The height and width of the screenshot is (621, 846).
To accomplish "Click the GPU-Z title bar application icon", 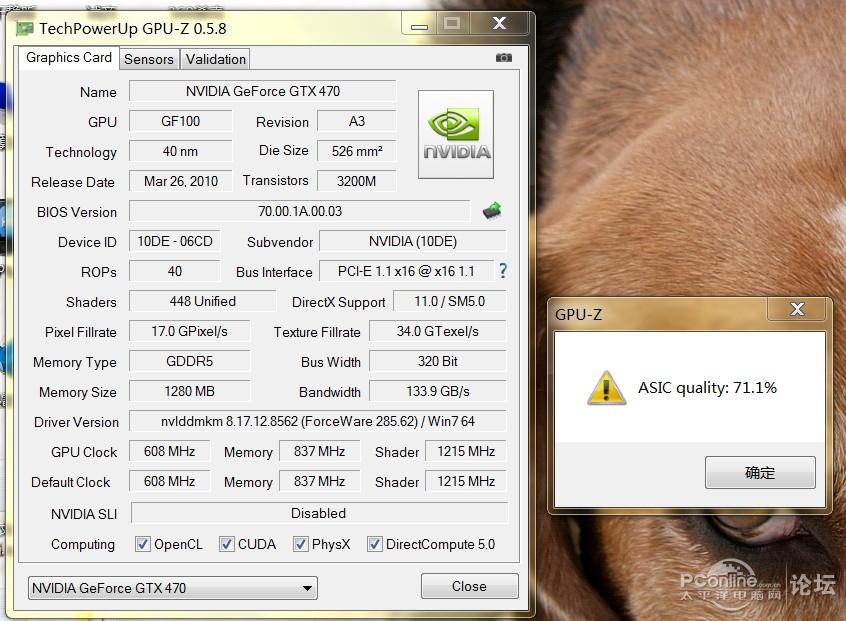I will (x=25, y=28).
